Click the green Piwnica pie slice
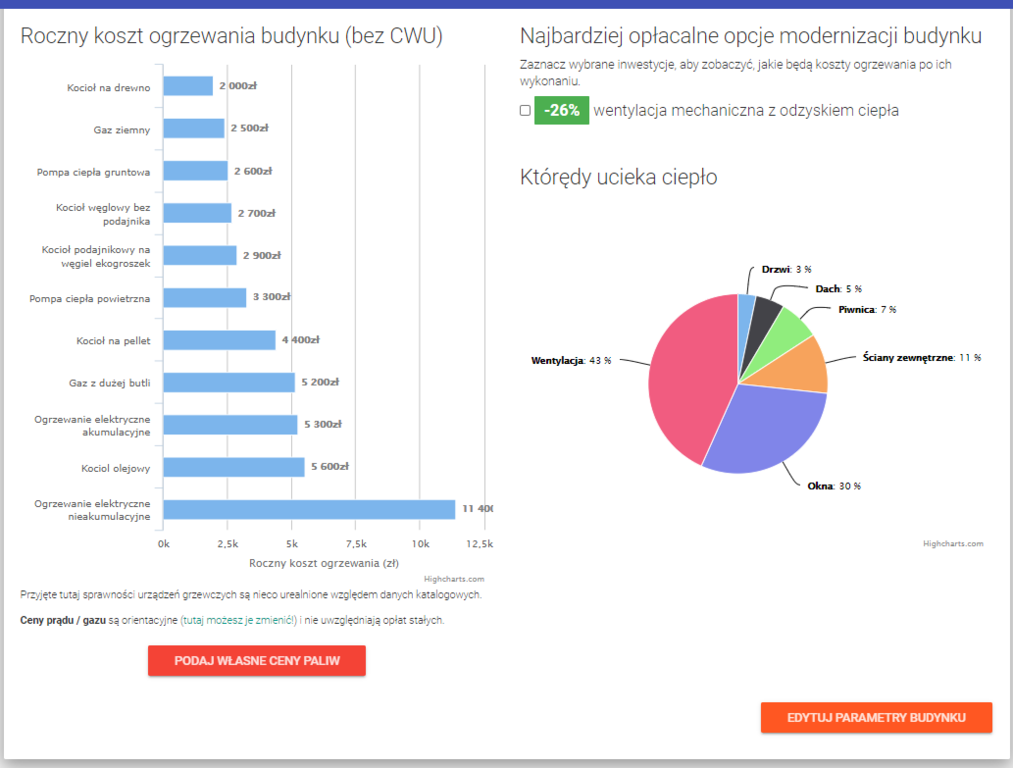The image size is (1013, 768). 790,327
